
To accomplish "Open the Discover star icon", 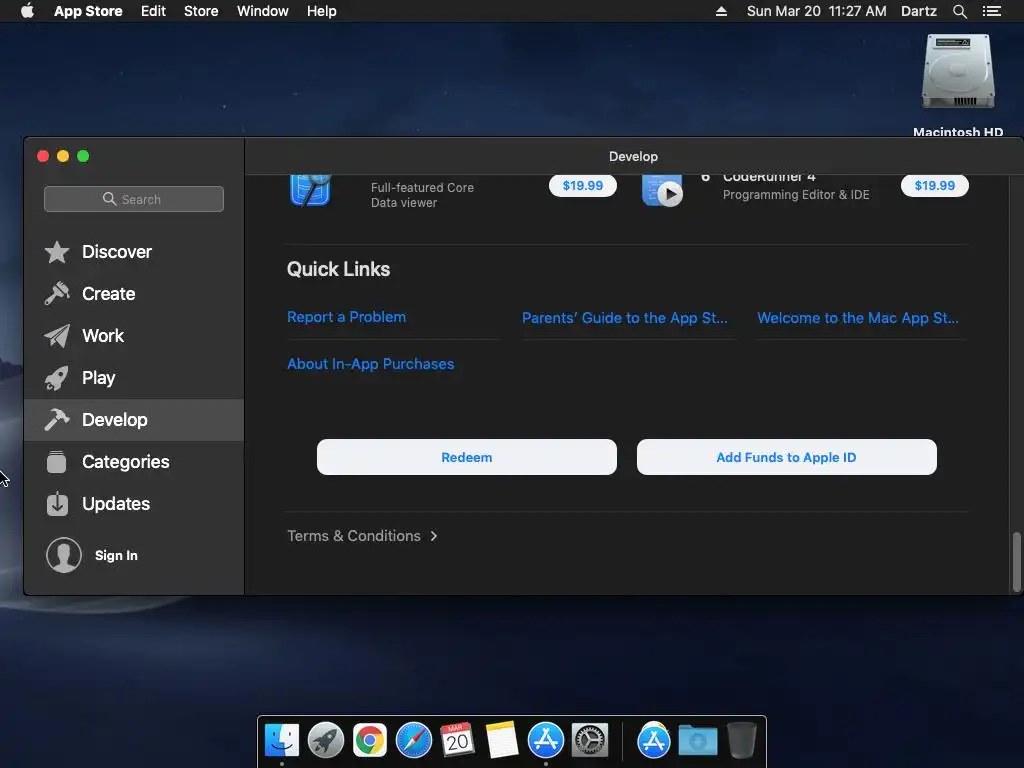I will pos(57,252).
